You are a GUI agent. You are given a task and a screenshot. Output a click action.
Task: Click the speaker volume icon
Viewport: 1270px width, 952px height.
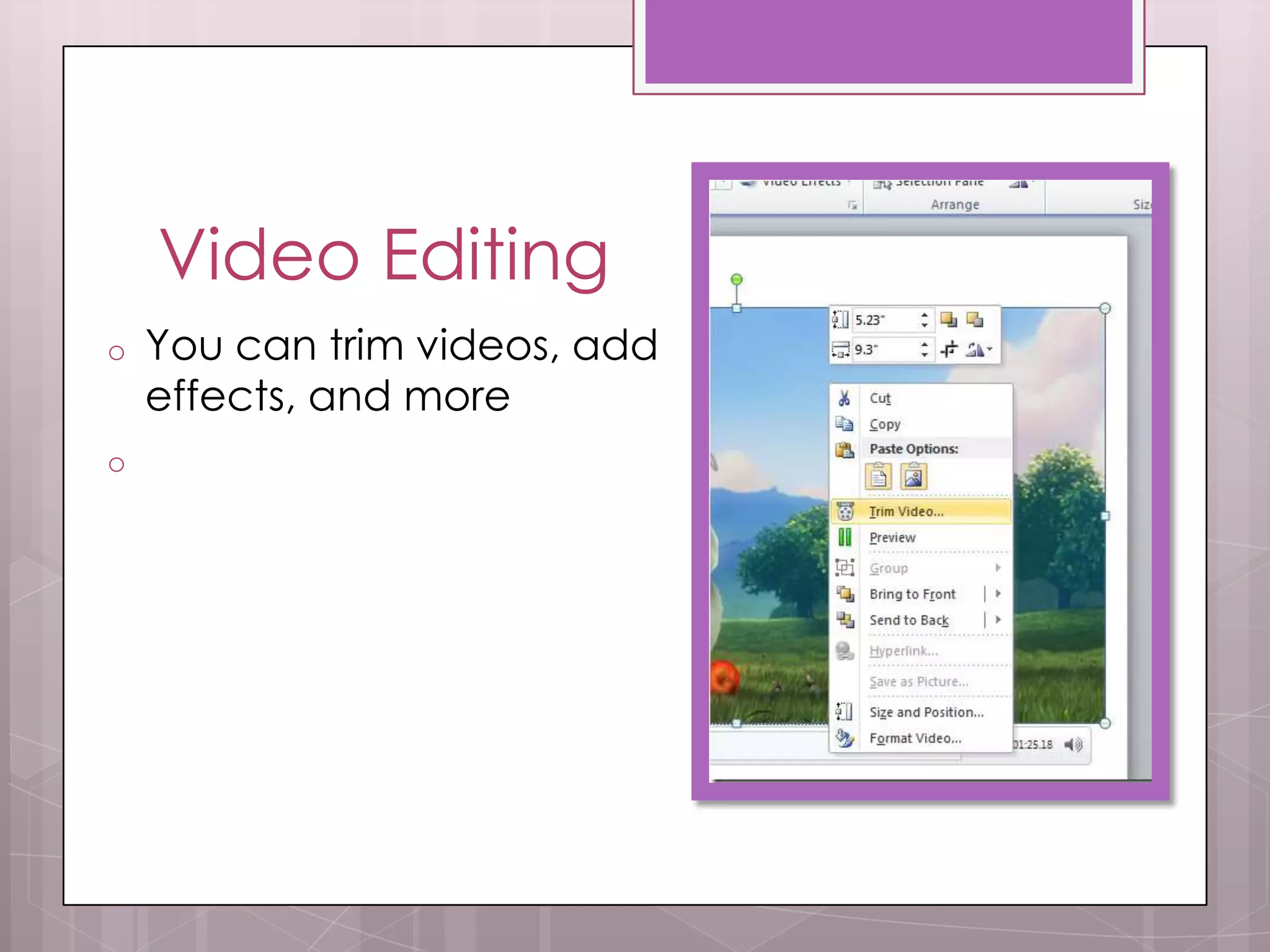coord(1073,744)
